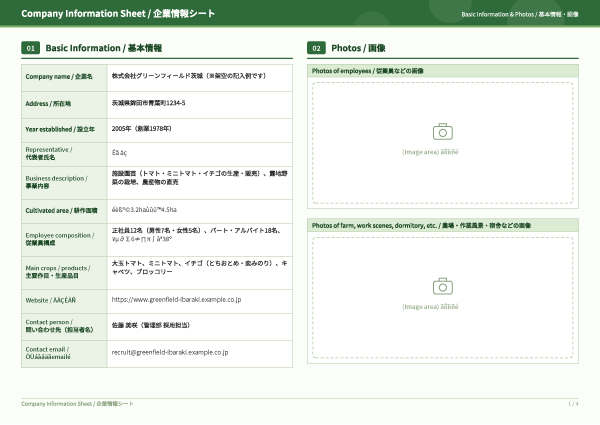Click the business description value text
The width and height of the screenshot is (600, 425).
[200, 178]
